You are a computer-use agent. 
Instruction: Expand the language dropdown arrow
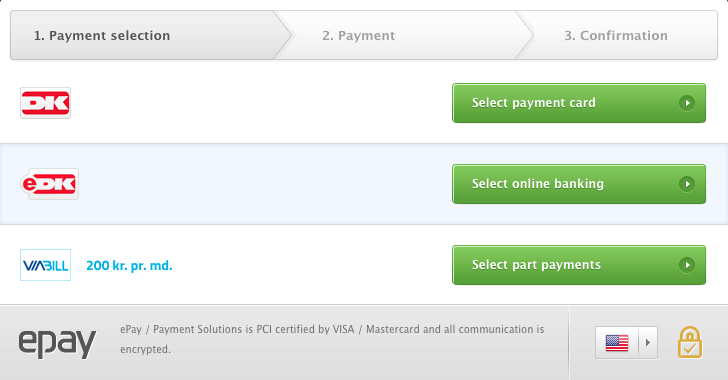point(648,343)
